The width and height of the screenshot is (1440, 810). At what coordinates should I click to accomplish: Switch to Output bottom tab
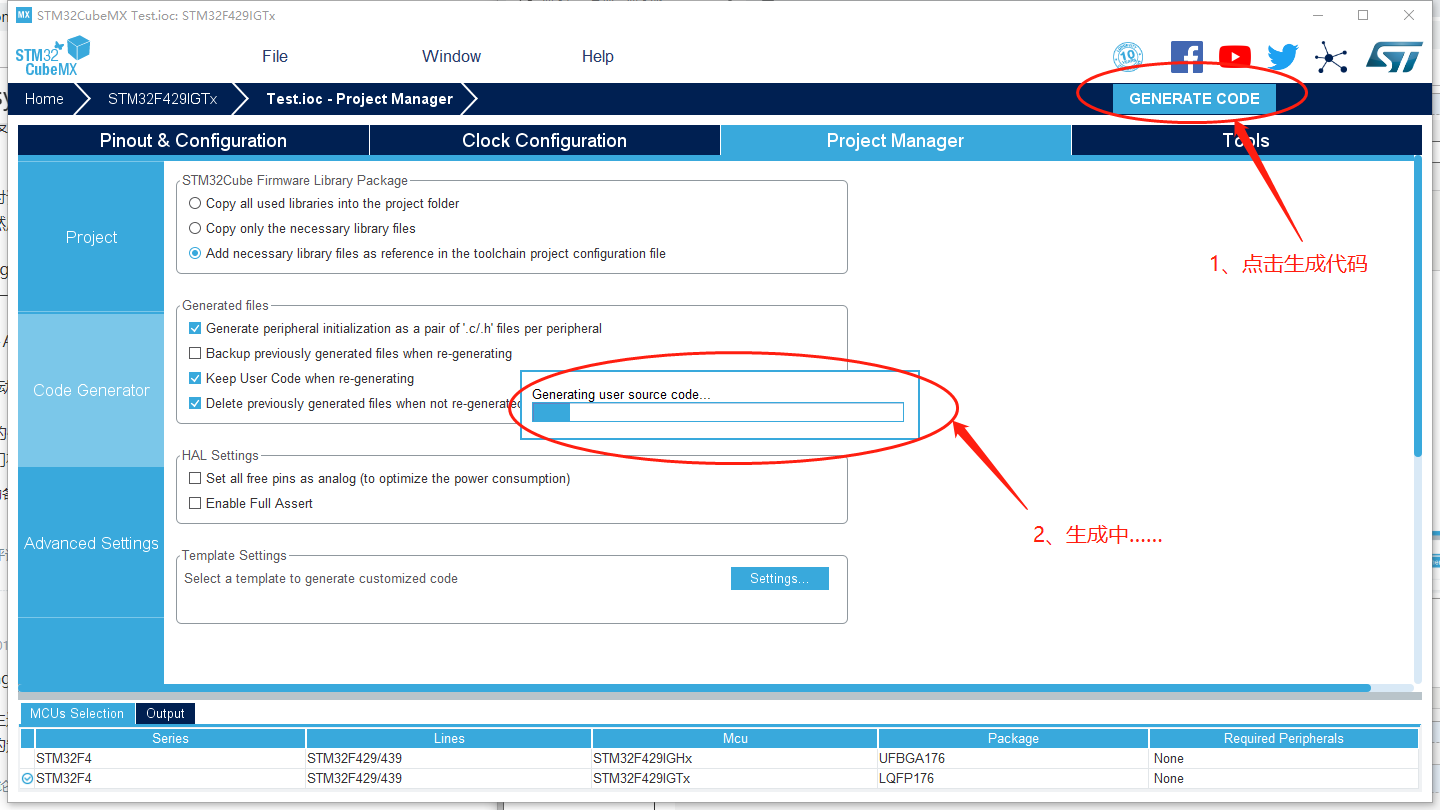pos(165,713)
